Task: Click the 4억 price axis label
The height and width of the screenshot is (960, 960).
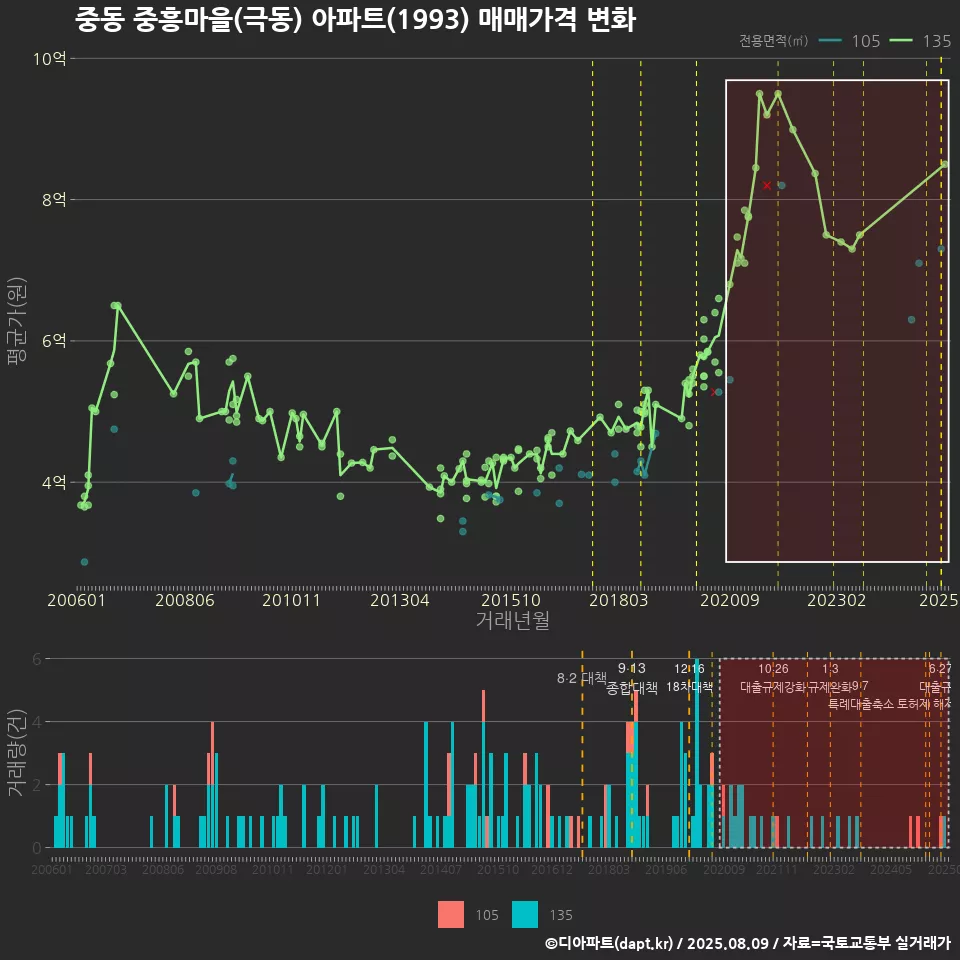Action: 54,482
